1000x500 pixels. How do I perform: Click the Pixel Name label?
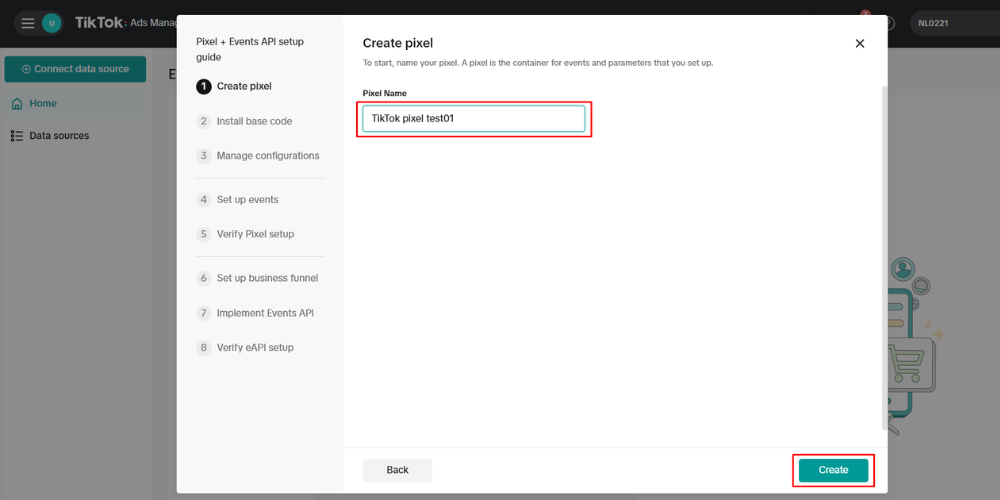click(385, 93)
